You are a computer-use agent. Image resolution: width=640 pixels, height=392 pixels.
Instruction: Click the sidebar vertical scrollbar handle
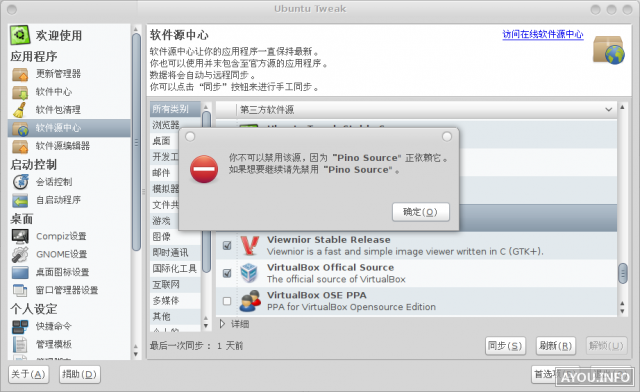(x=136, y=142)
